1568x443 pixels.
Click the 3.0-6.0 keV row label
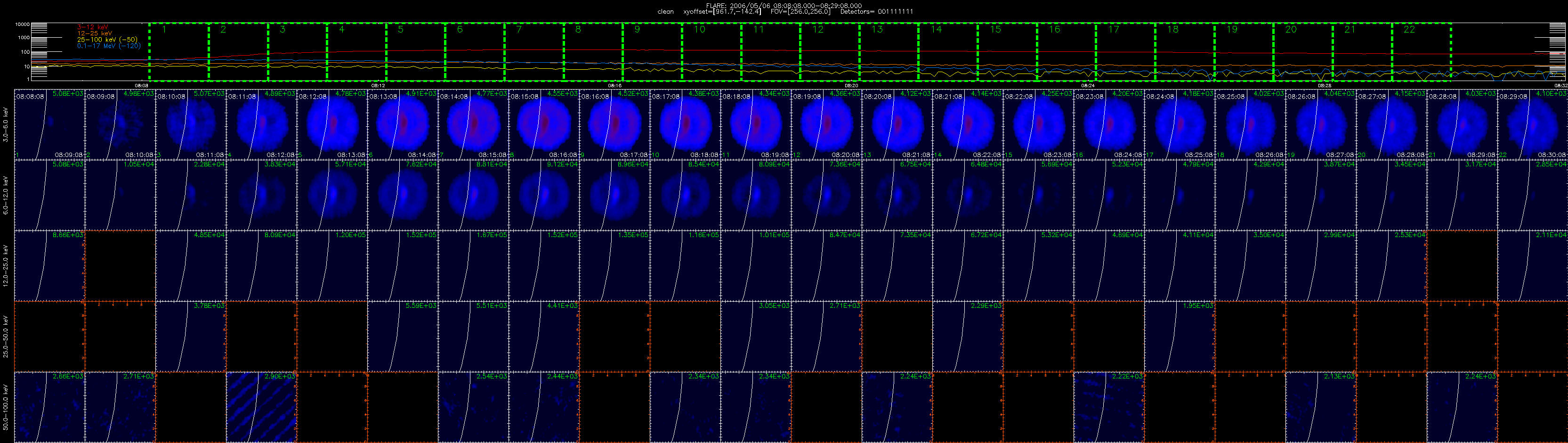pos(6,125)
